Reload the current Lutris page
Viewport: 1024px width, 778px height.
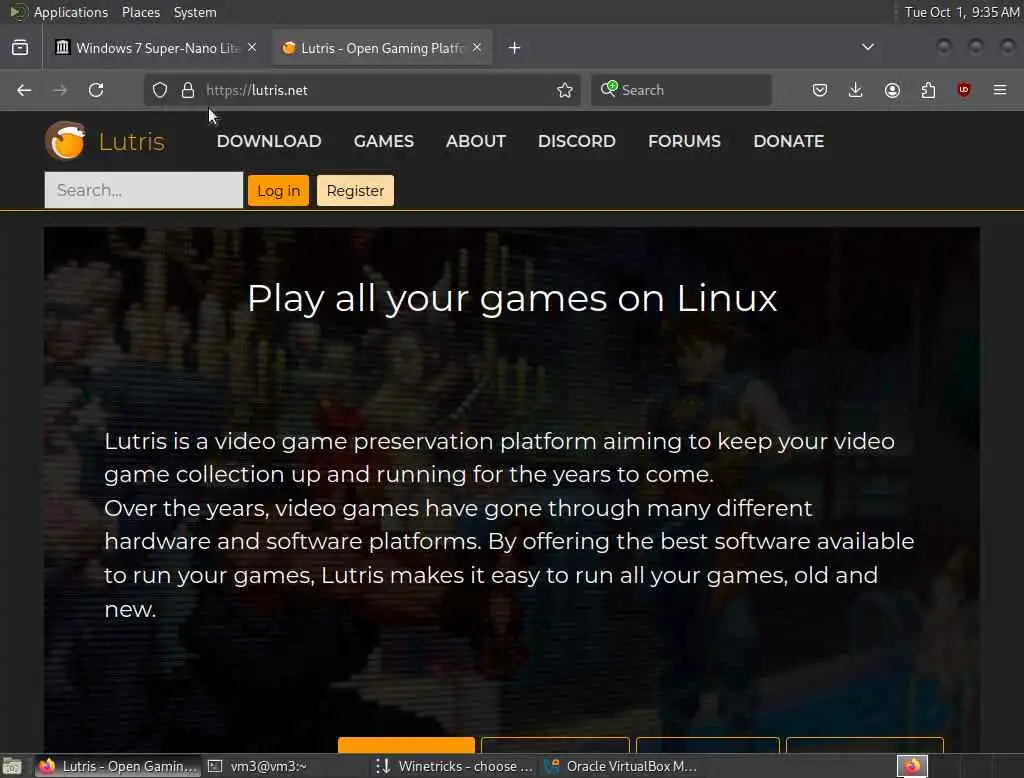click(x=96, y=90)
